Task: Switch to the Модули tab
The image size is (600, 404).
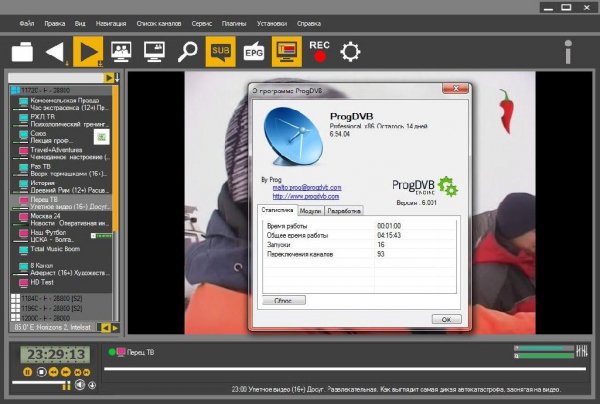Action: pos(310,211)
